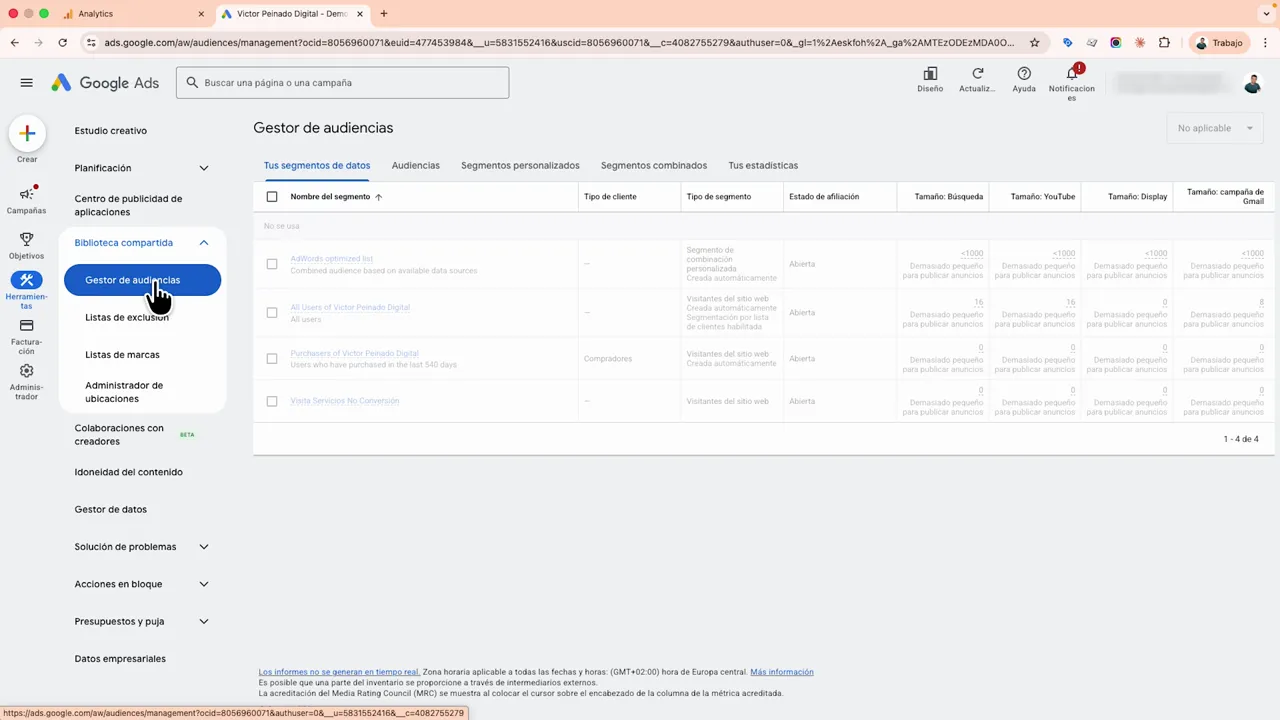Image resolution: width=1280 pixels, height=720 pixels.
Task: Open the Notificaciones bell icon
Action: (x=1072, y=74)
